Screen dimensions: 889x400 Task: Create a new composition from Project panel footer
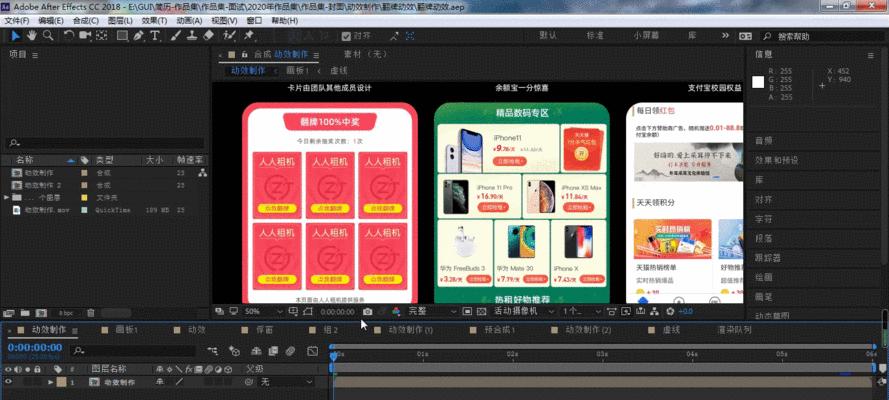pyautogui.click(x=41, y=313)
